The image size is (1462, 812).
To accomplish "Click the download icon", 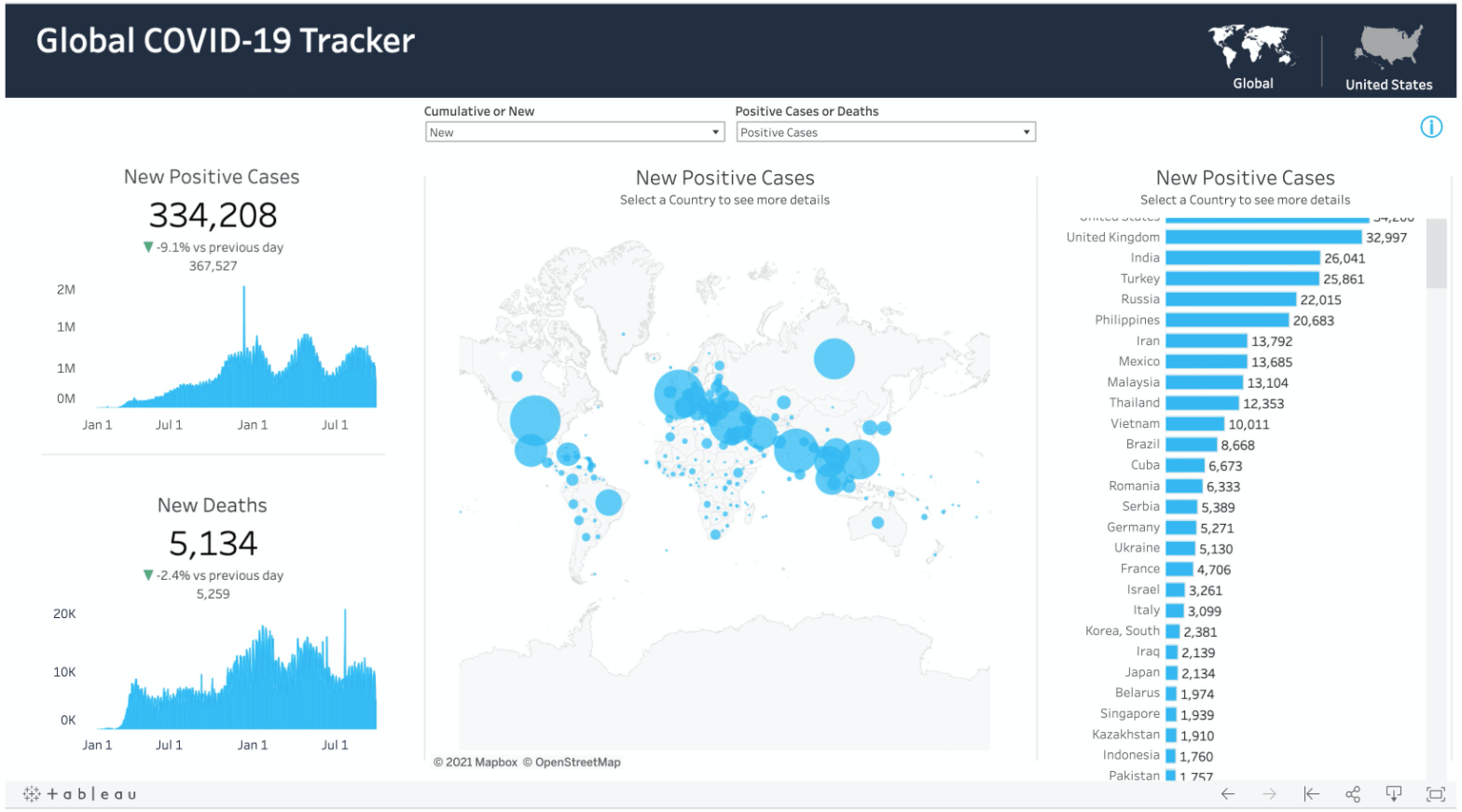I will 1393,794.
